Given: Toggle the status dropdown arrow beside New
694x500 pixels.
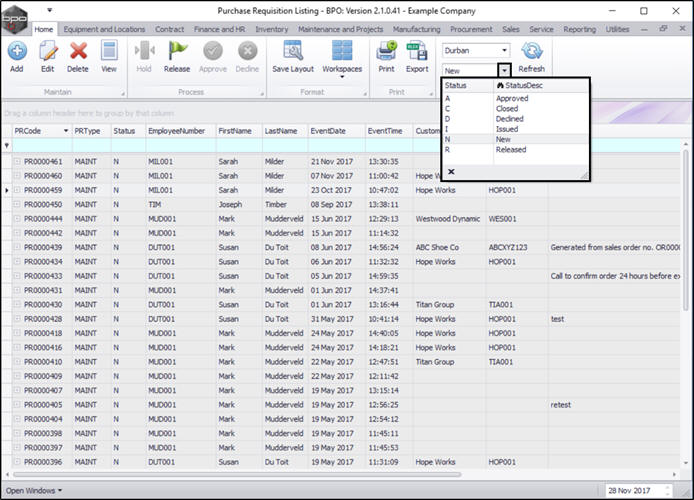Looking at the screenshot, I should pyautogui.click(x=505, y=70).
